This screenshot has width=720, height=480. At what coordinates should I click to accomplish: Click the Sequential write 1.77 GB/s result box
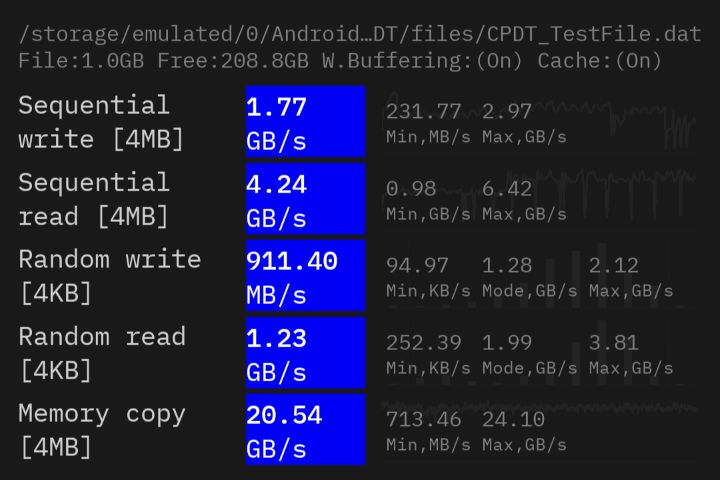[305, 122]
